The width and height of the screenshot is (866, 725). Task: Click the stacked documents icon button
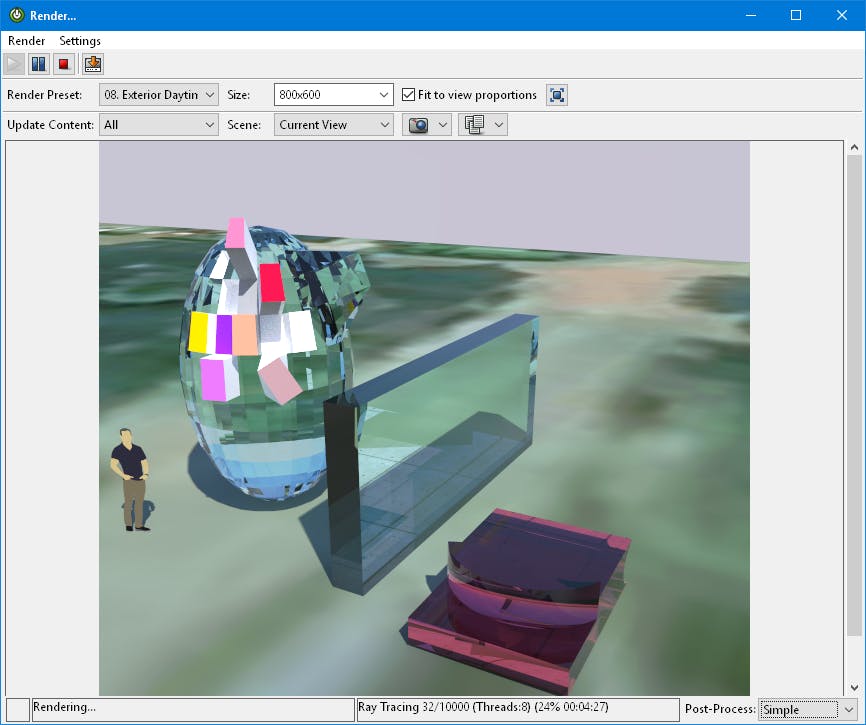pos(474,125)
